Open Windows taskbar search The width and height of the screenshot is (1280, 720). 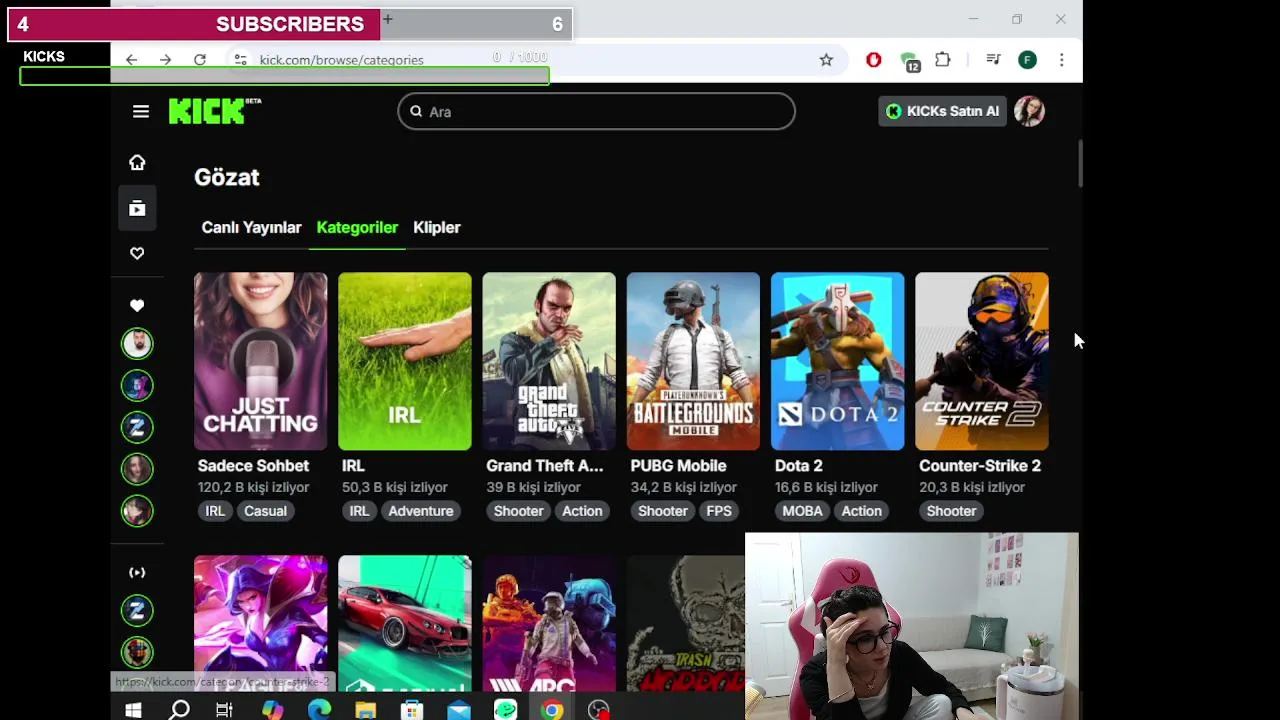coord(179,710)
